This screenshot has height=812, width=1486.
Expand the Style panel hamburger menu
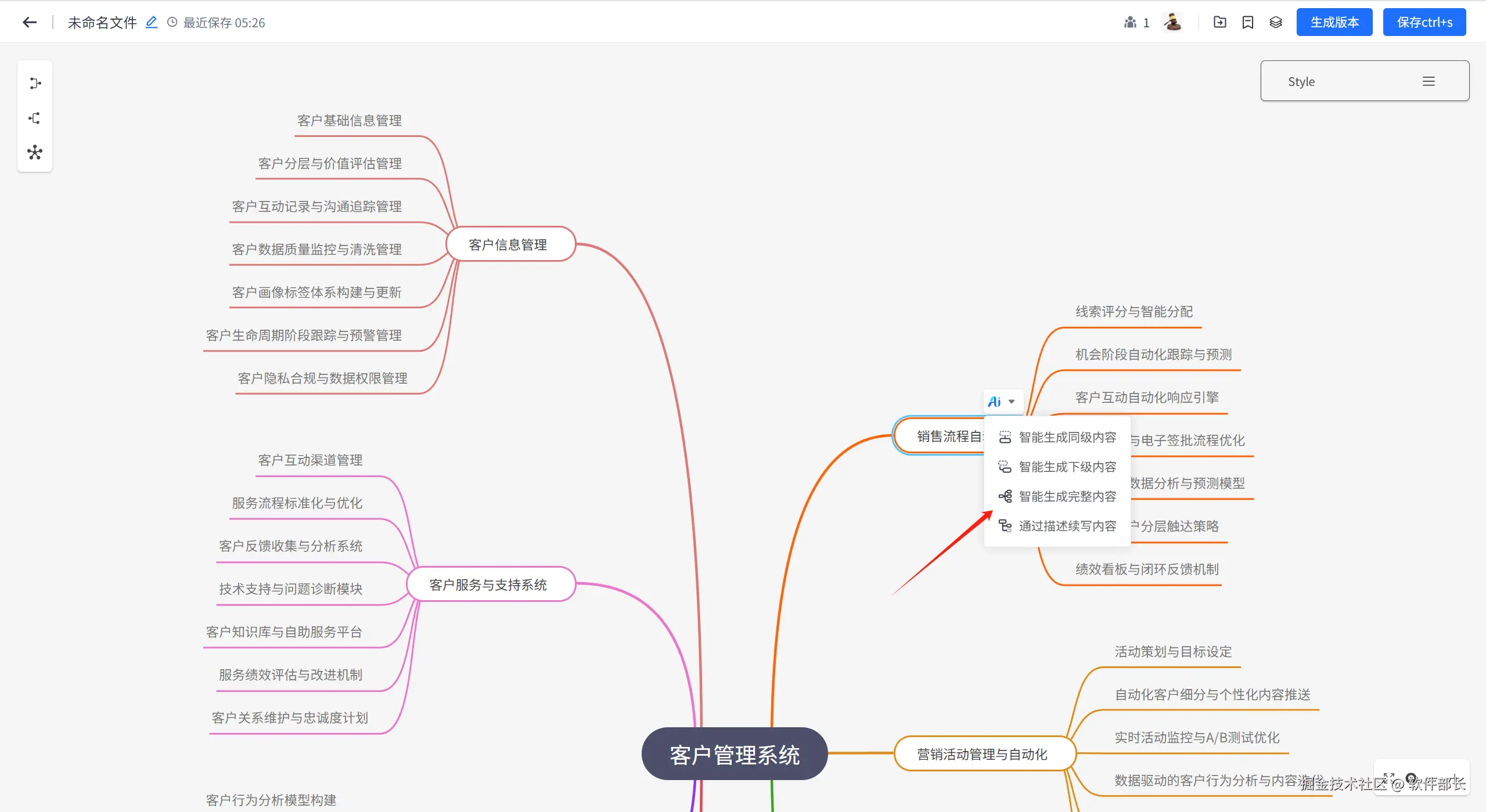click(x=1429, y=81)
